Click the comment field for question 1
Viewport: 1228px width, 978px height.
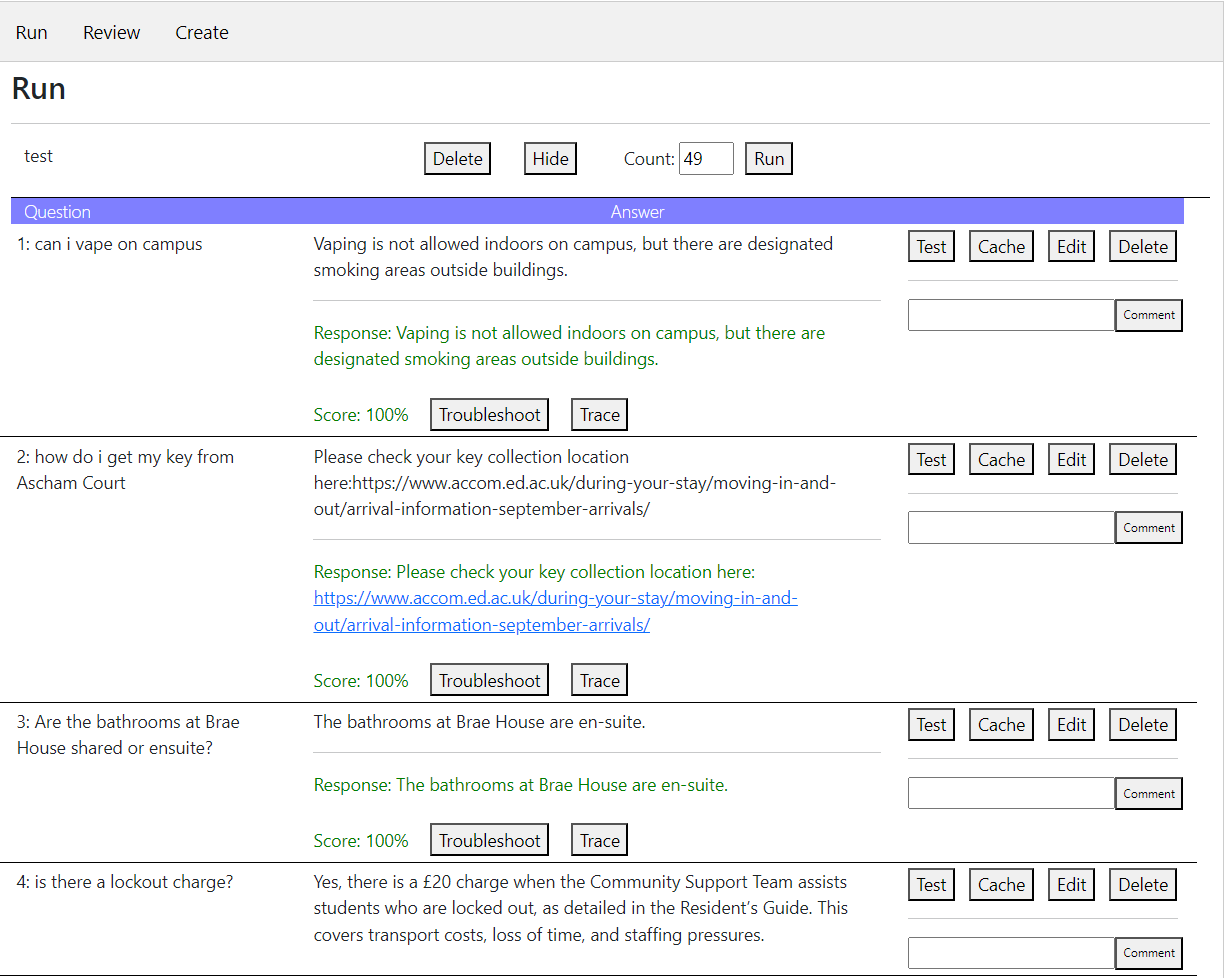coord(1011,315)
